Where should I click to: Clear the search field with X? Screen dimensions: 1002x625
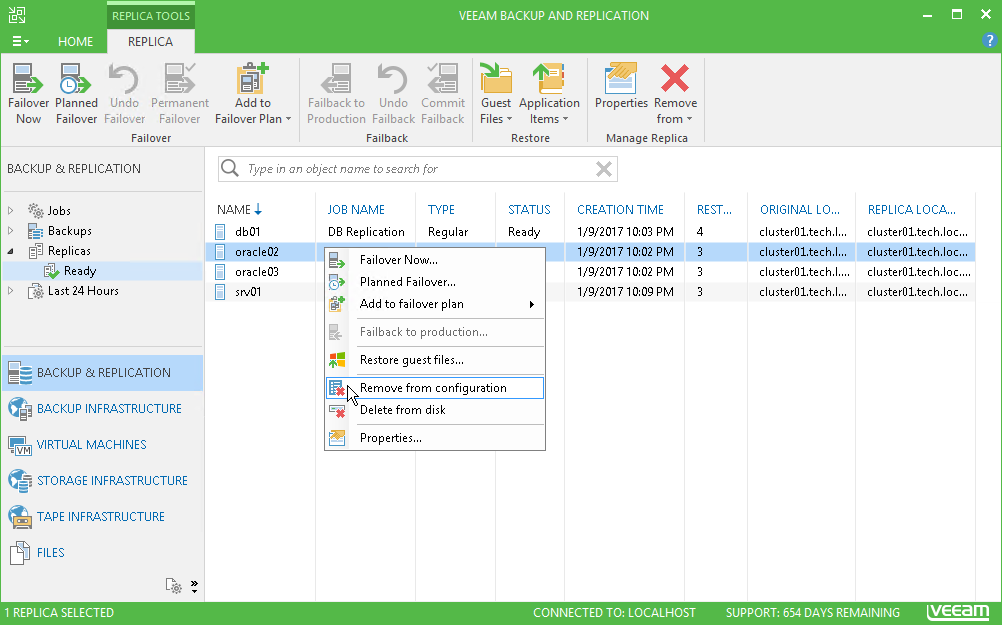pos(603,169)
